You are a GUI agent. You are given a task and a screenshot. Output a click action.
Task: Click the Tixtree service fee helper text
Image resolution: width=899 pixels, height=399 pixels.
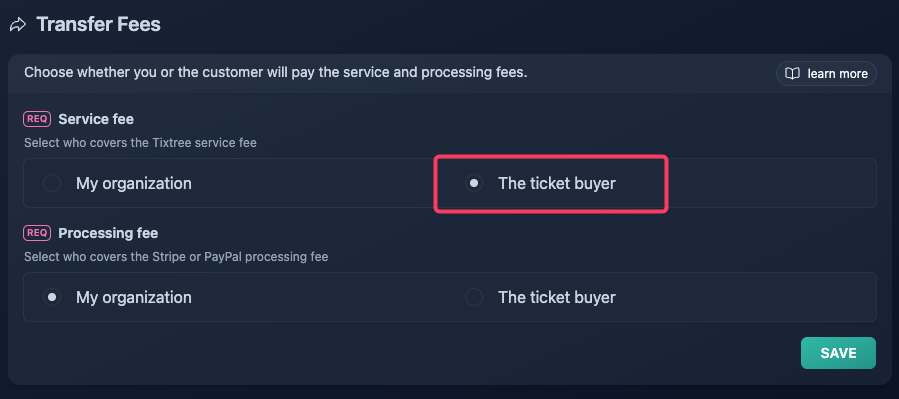point(140,143)
